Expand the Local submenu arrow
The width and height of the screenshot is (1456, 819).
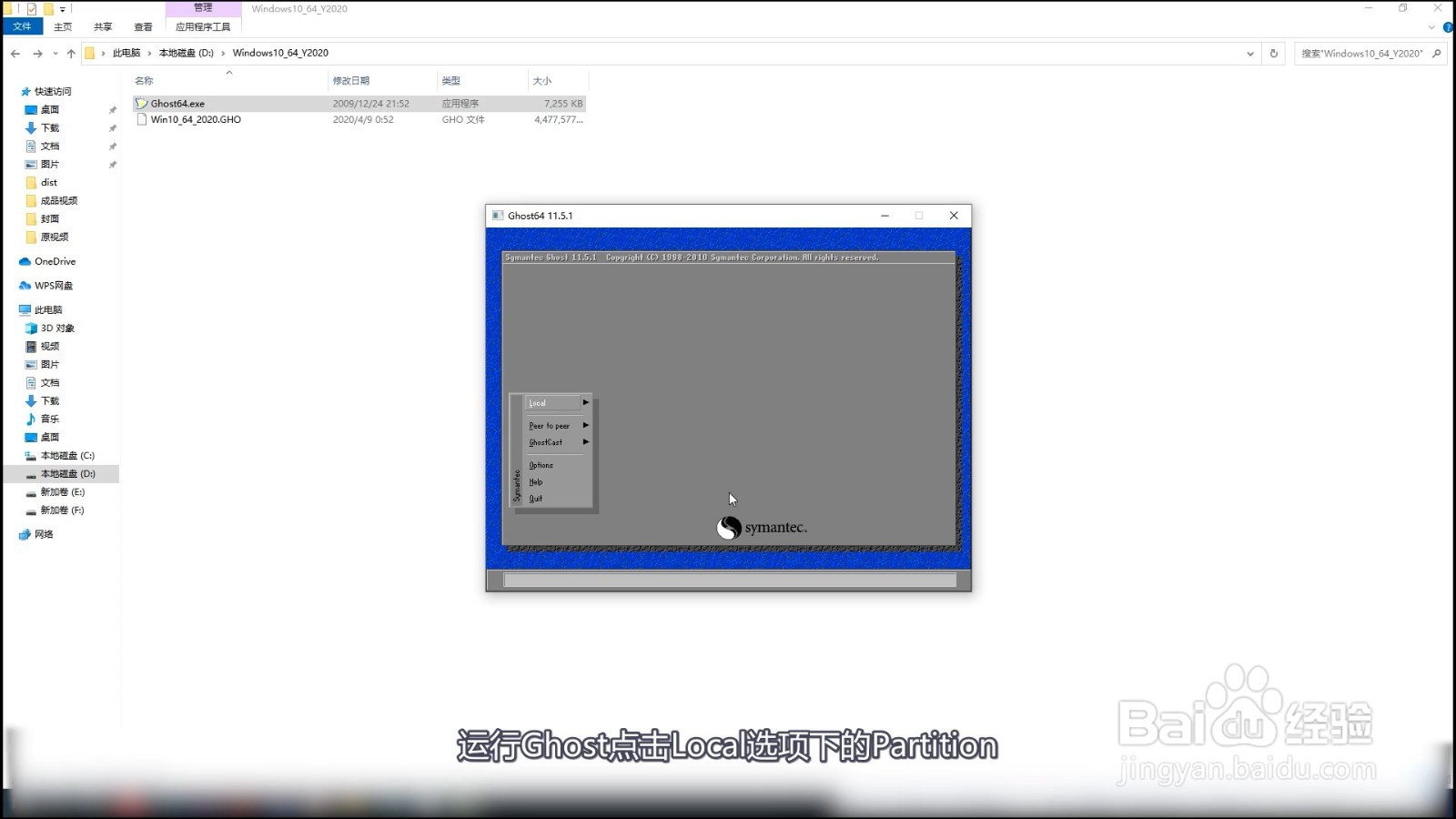585,402
